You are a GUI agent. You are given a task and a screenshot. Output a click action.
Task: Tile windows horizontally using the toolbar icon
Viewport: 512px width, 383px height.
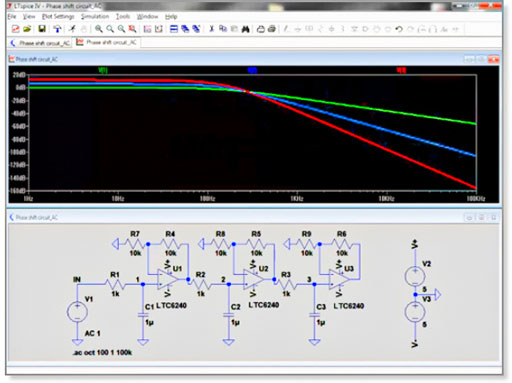pos(174,29)
